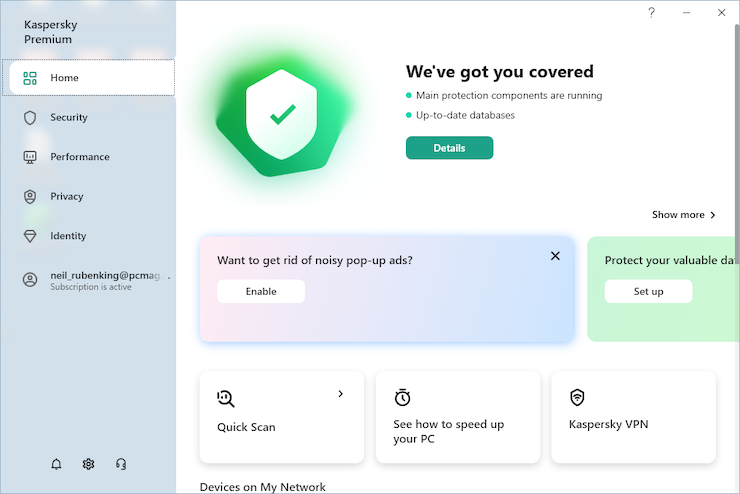Open the Home section in sidebar

coord(88,77)
